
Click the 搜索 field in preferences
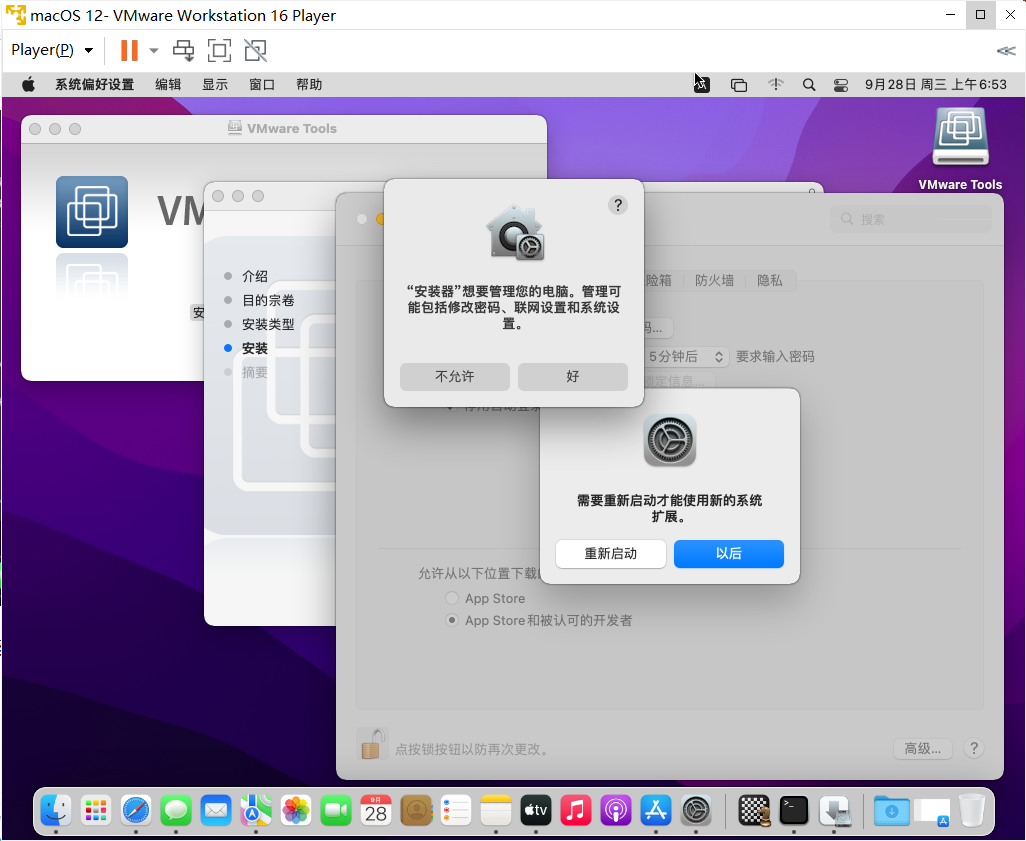[911, 219]
